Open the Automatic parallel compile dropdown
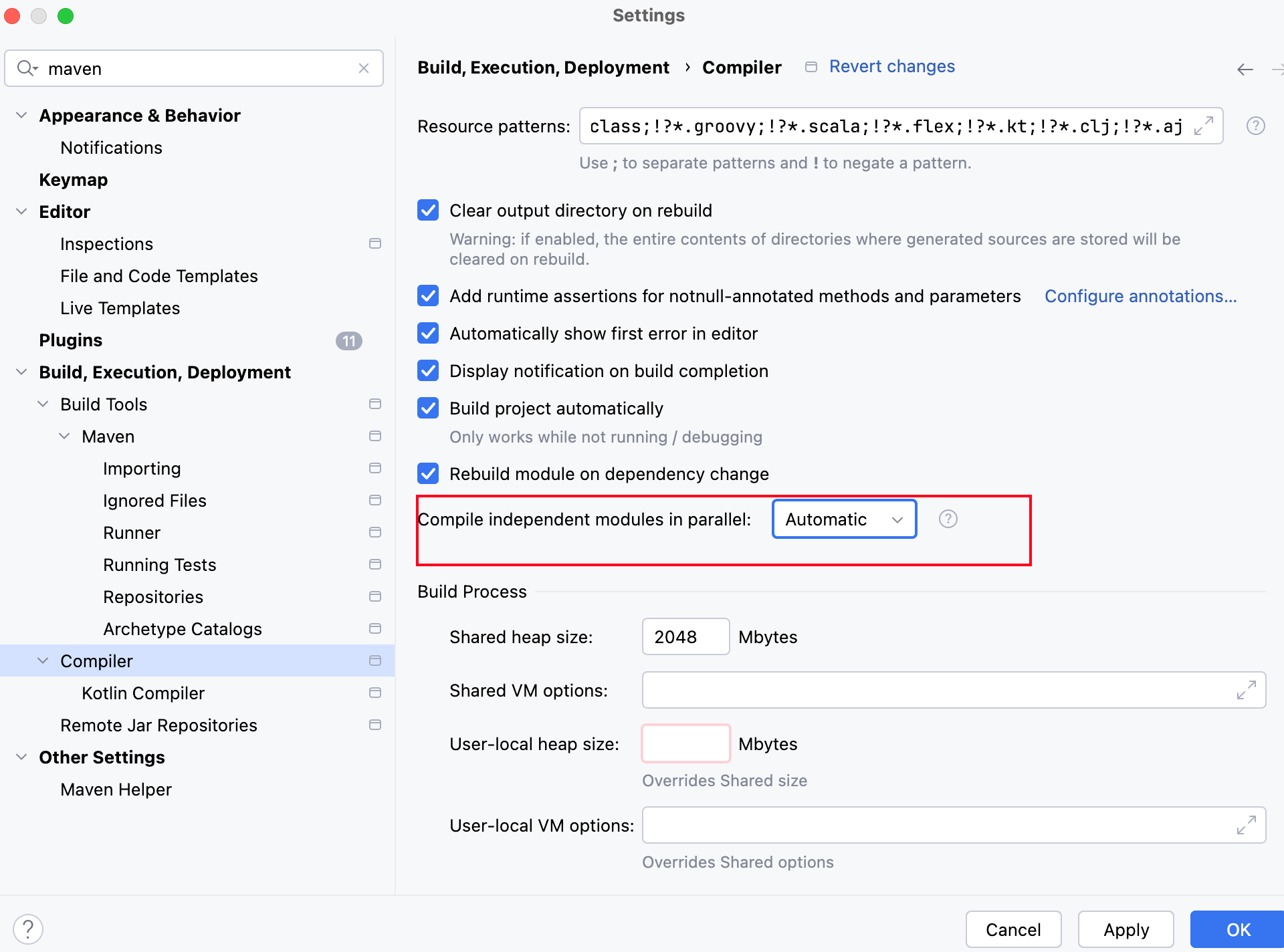The height and width of the screenshot is (952, 1284). 844,519
